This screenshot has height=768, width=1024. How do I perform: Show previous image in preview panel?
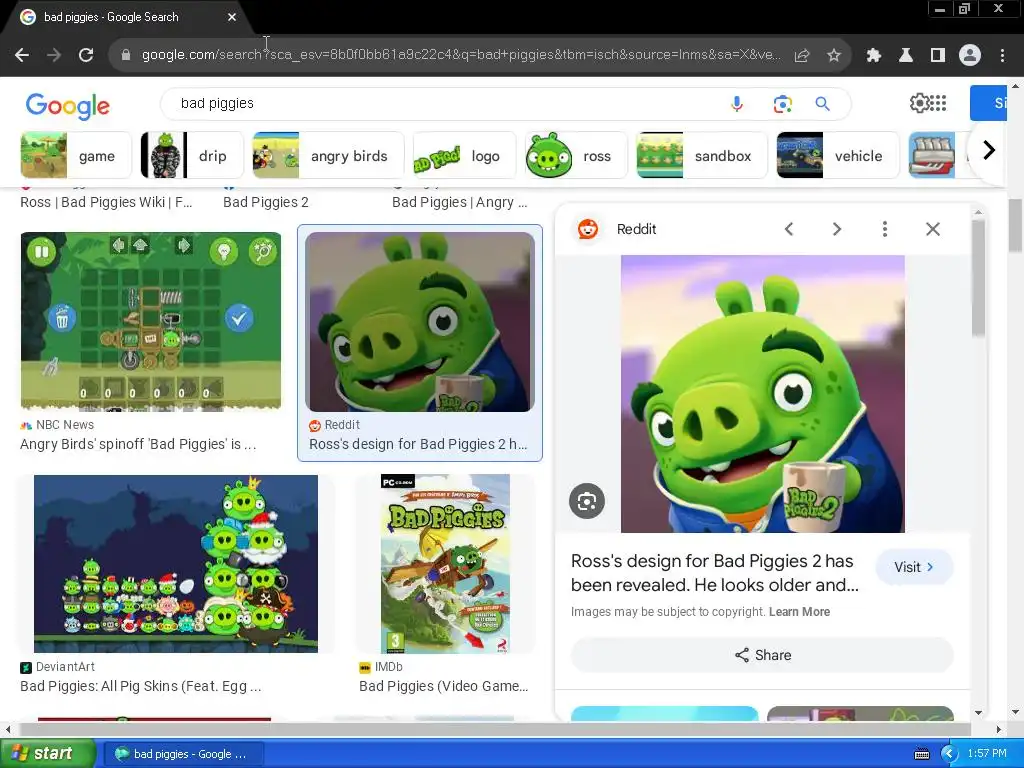(x=789, y=229)
